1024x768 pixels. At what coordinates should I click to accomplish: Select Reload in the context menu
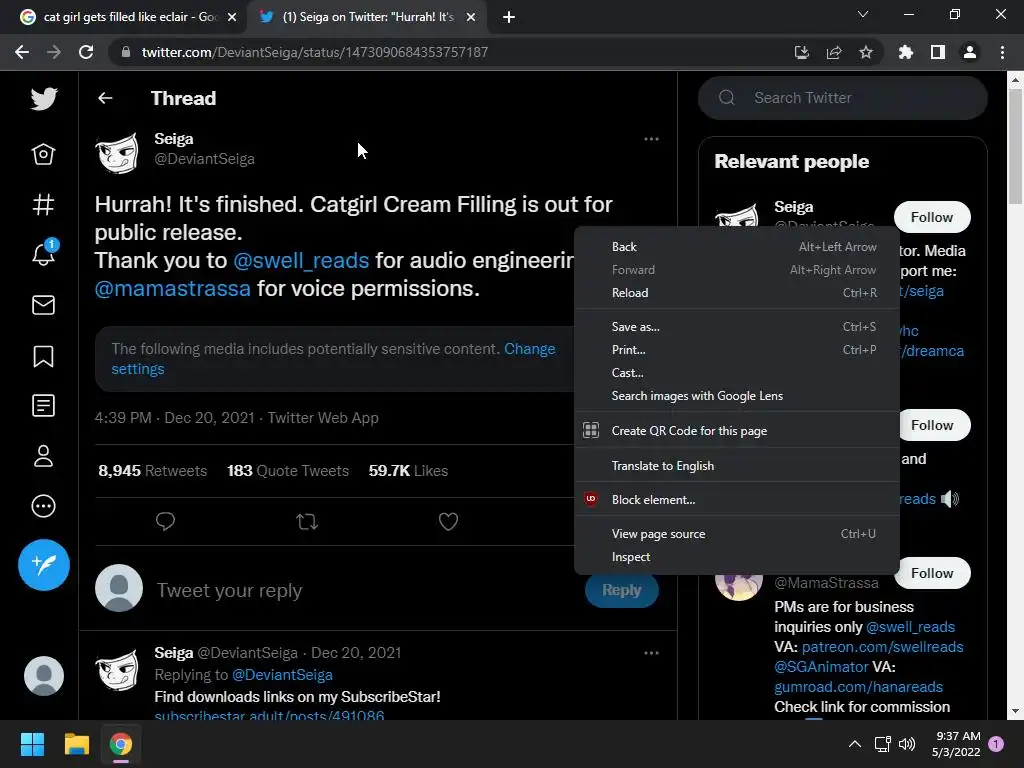coord(737,293)
